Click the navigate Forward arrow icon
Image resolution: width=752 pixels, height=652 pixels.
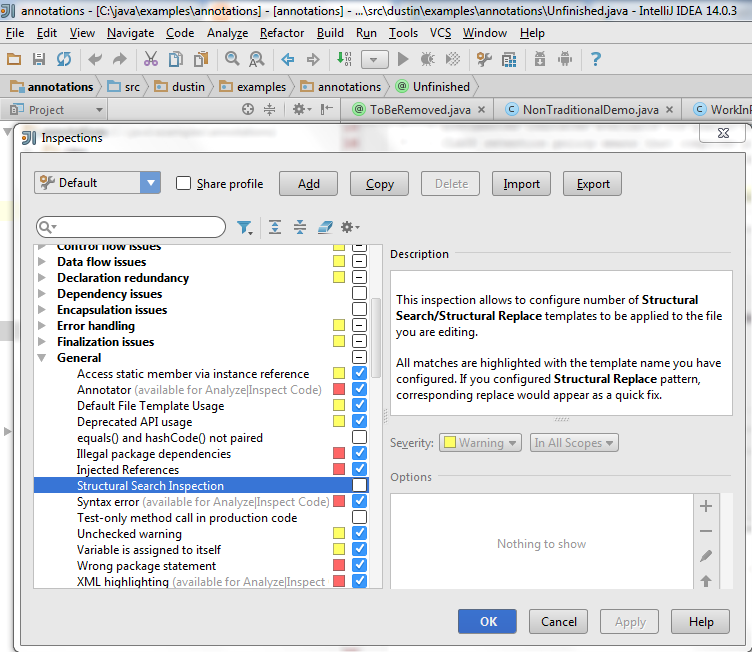[x=313, y=59]
